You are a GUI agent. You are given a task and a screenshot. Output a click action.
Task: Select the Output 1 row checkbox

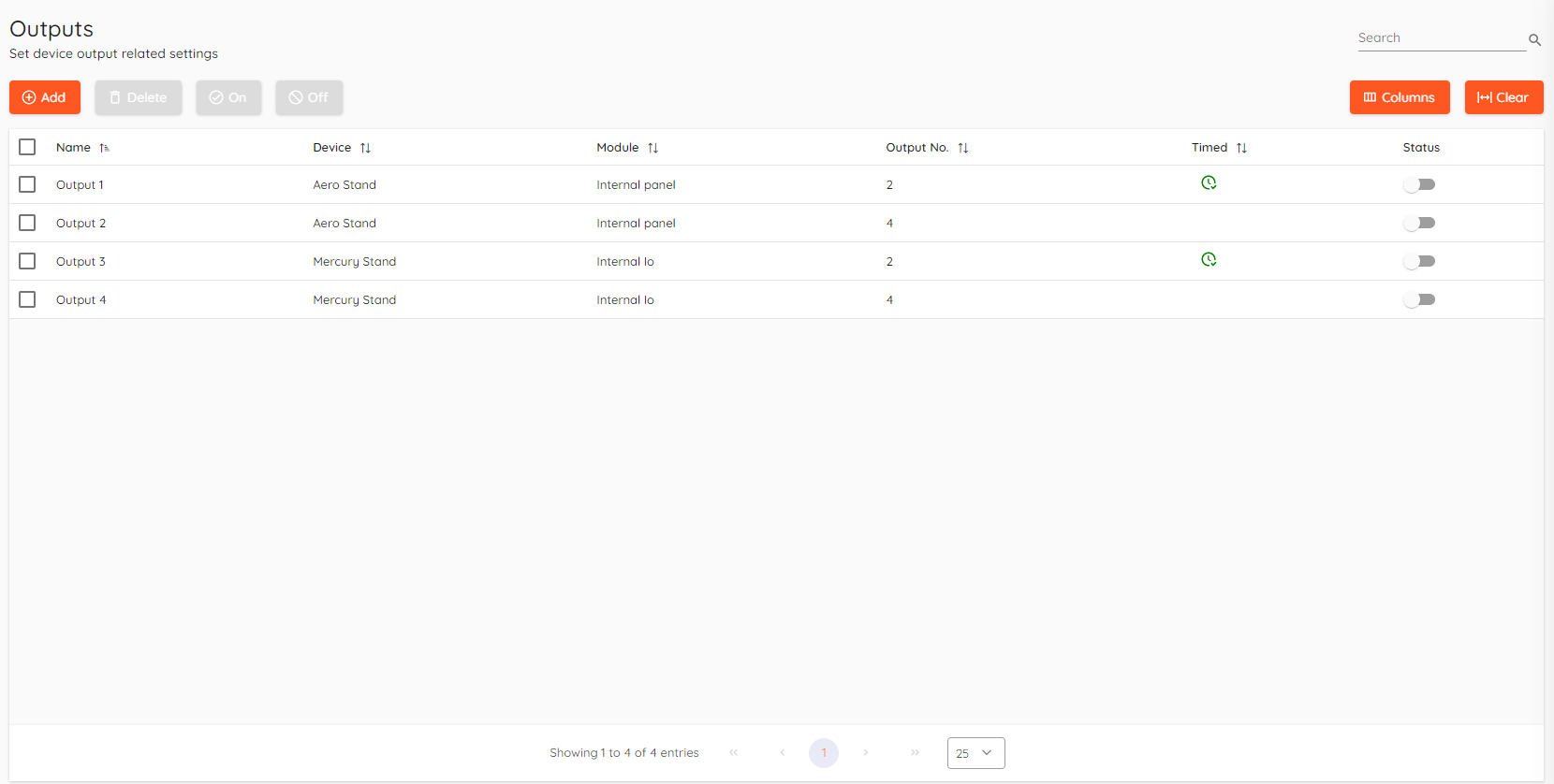tap(27, 184)
